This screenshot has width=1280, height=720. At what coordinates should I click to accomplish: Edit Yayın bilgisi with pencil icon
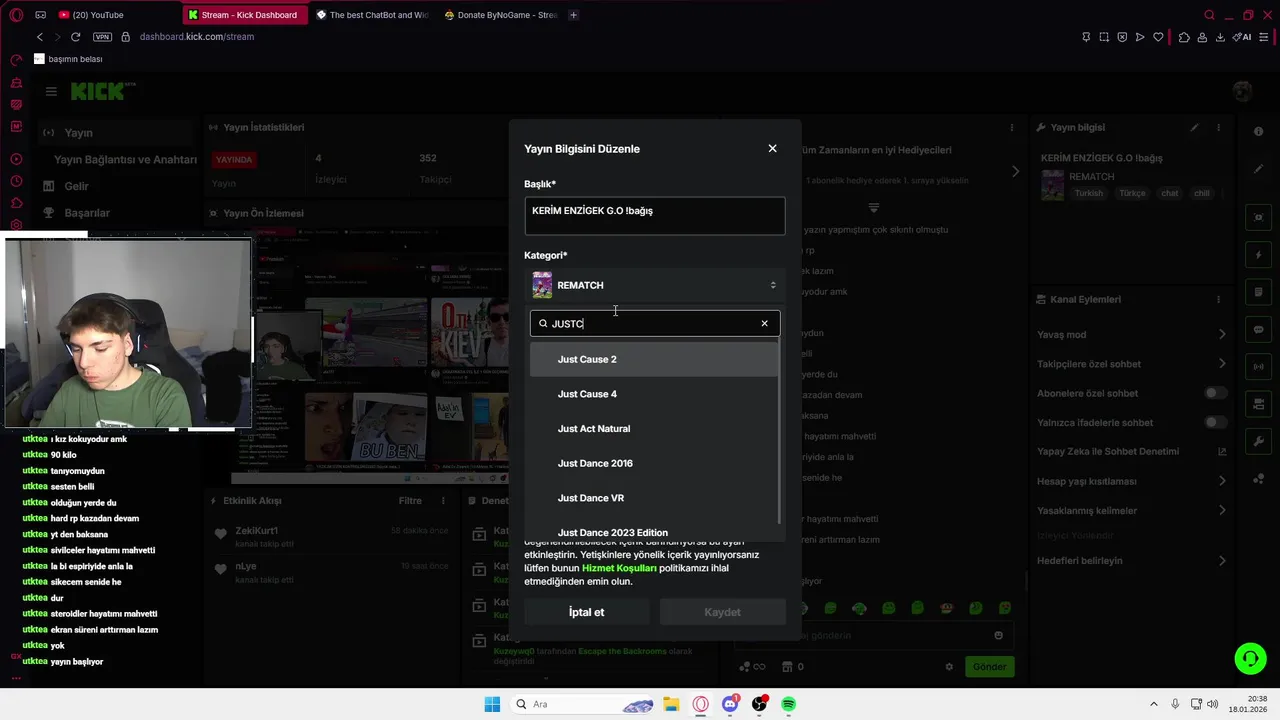pos(1194,127)
